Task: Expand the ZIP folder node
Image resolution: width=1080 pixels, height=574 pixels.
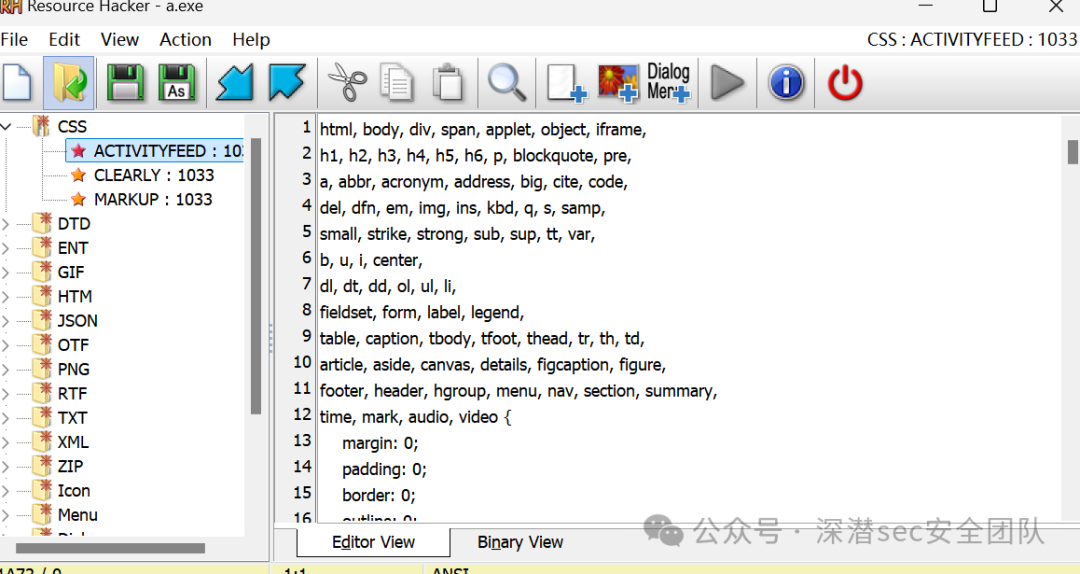Action: (6, 467)
